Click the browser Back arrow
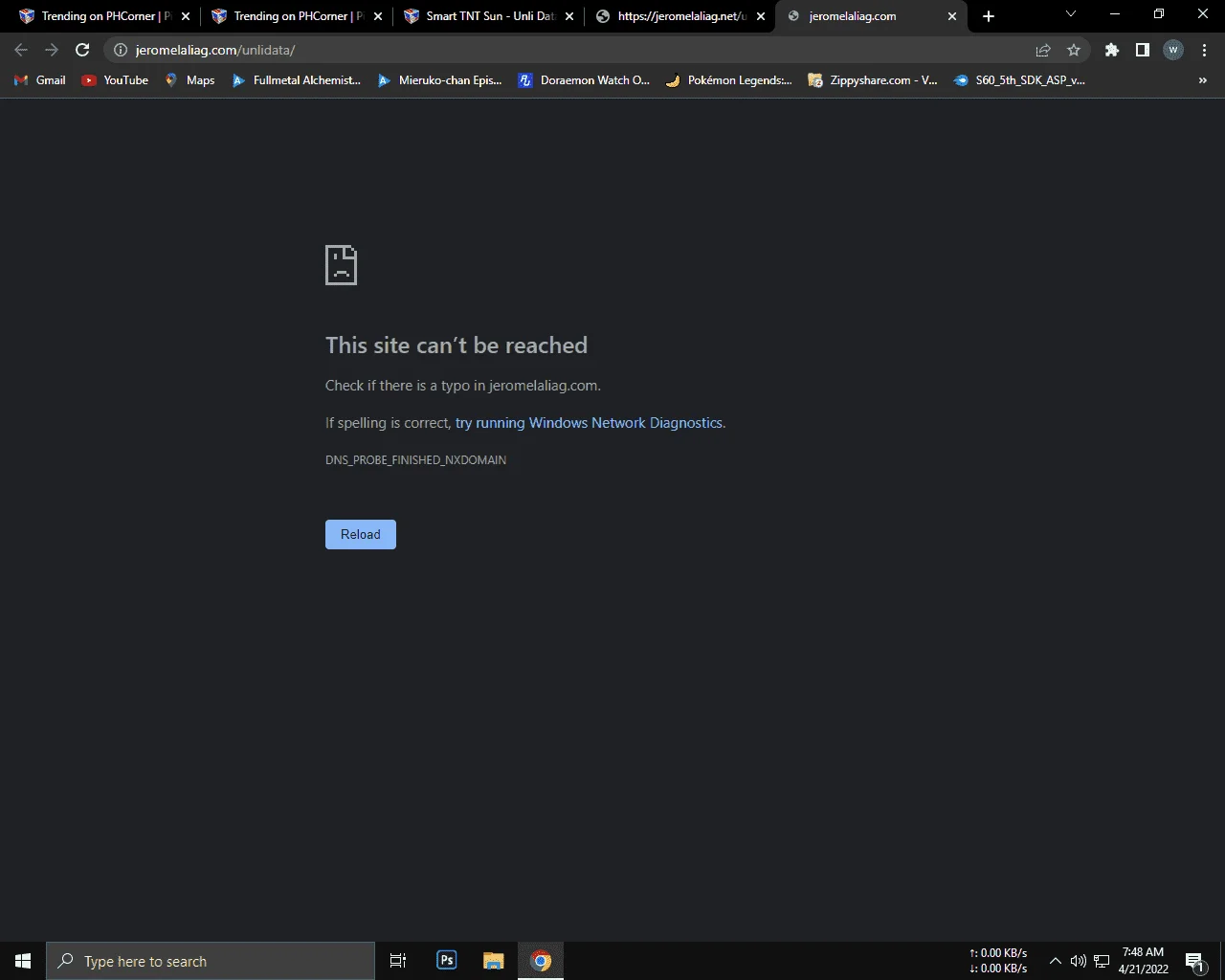The width and height of the screenshot is (1225, 980). (21, 50)
